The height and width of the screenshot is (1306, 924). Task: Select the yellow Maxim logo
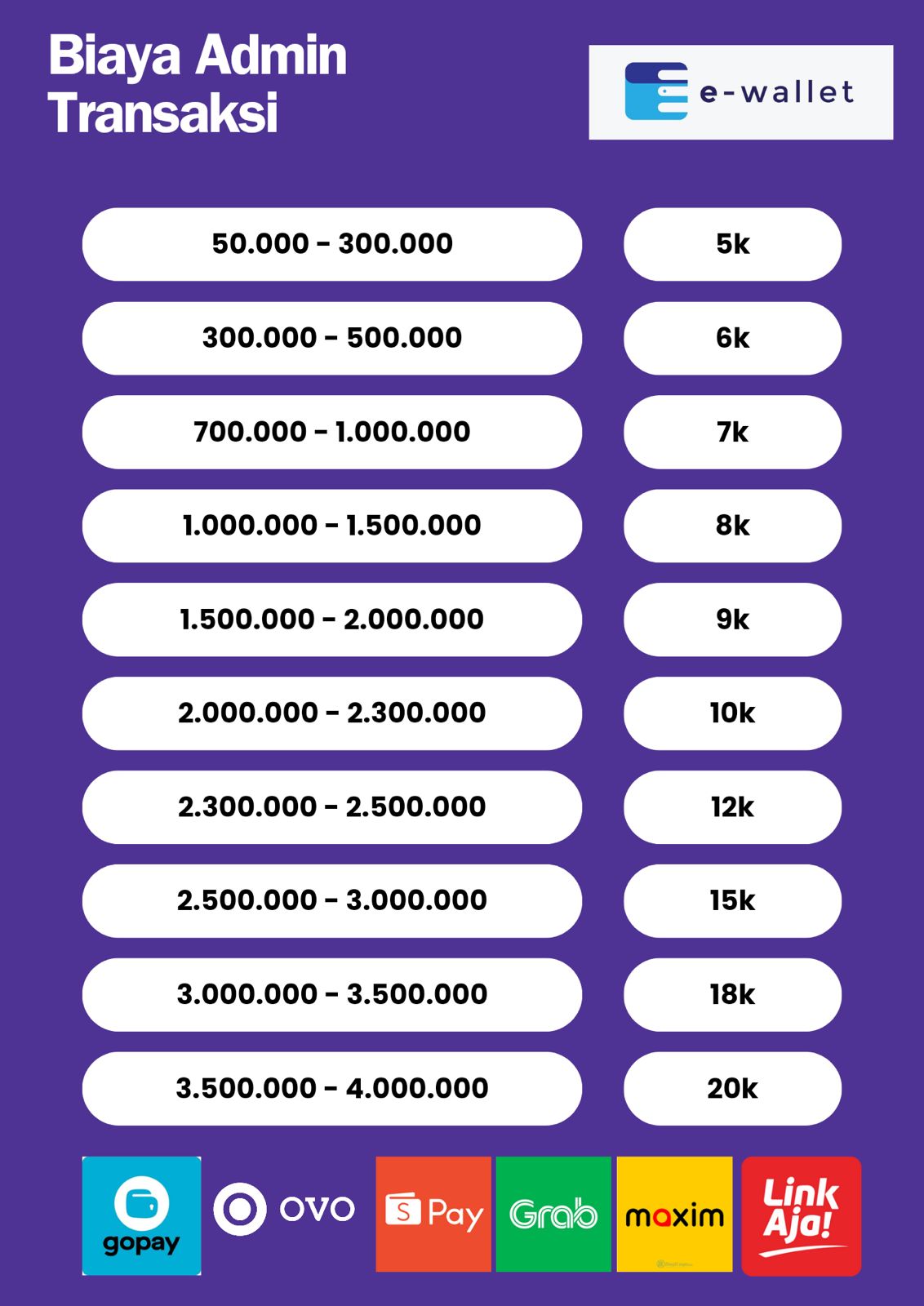[674, 1215]
